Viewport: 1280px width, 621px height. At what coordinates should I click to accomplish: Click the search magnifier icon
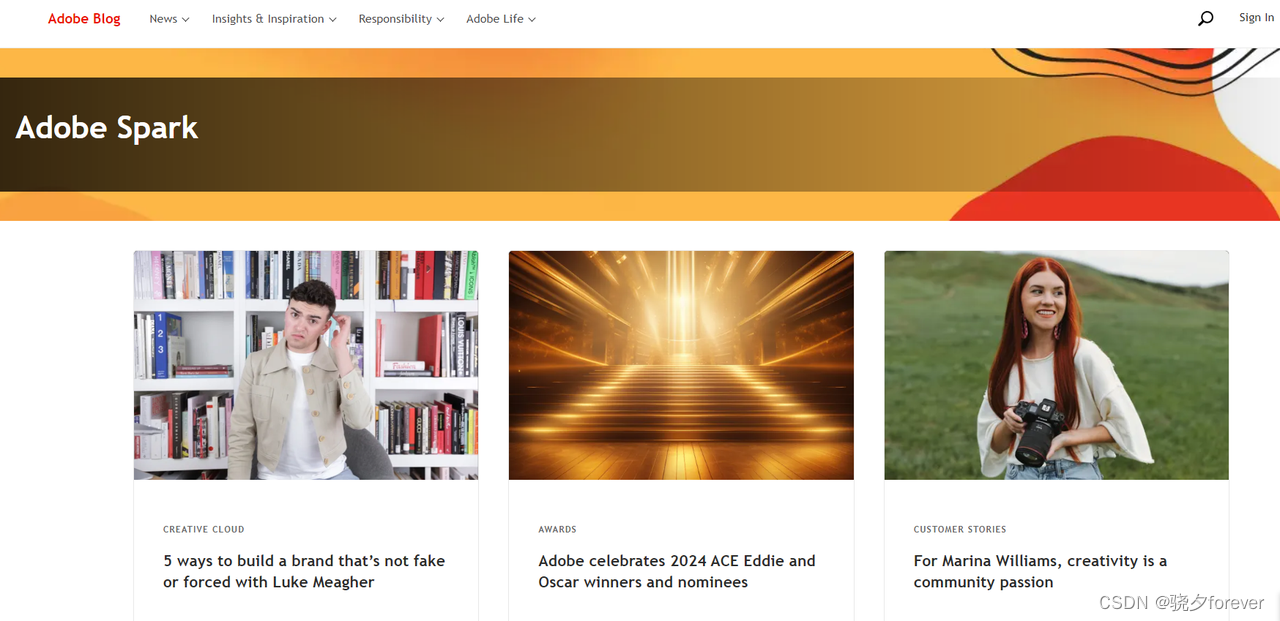(1205, 18)
